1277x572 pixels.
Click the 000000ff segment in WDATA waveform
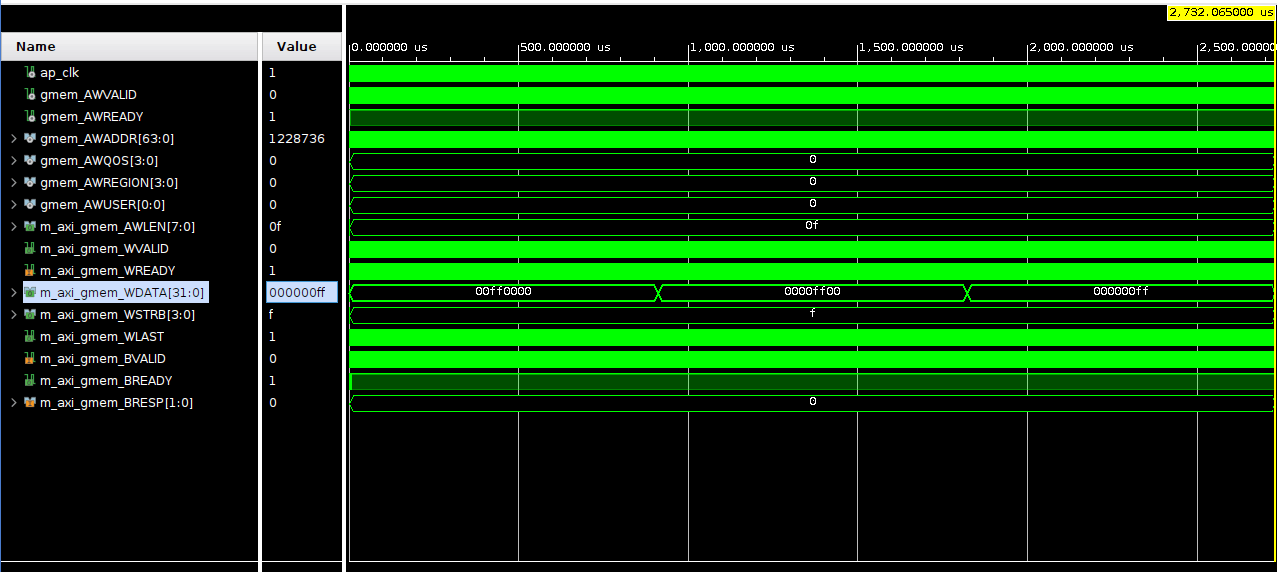coord(1120,292)
